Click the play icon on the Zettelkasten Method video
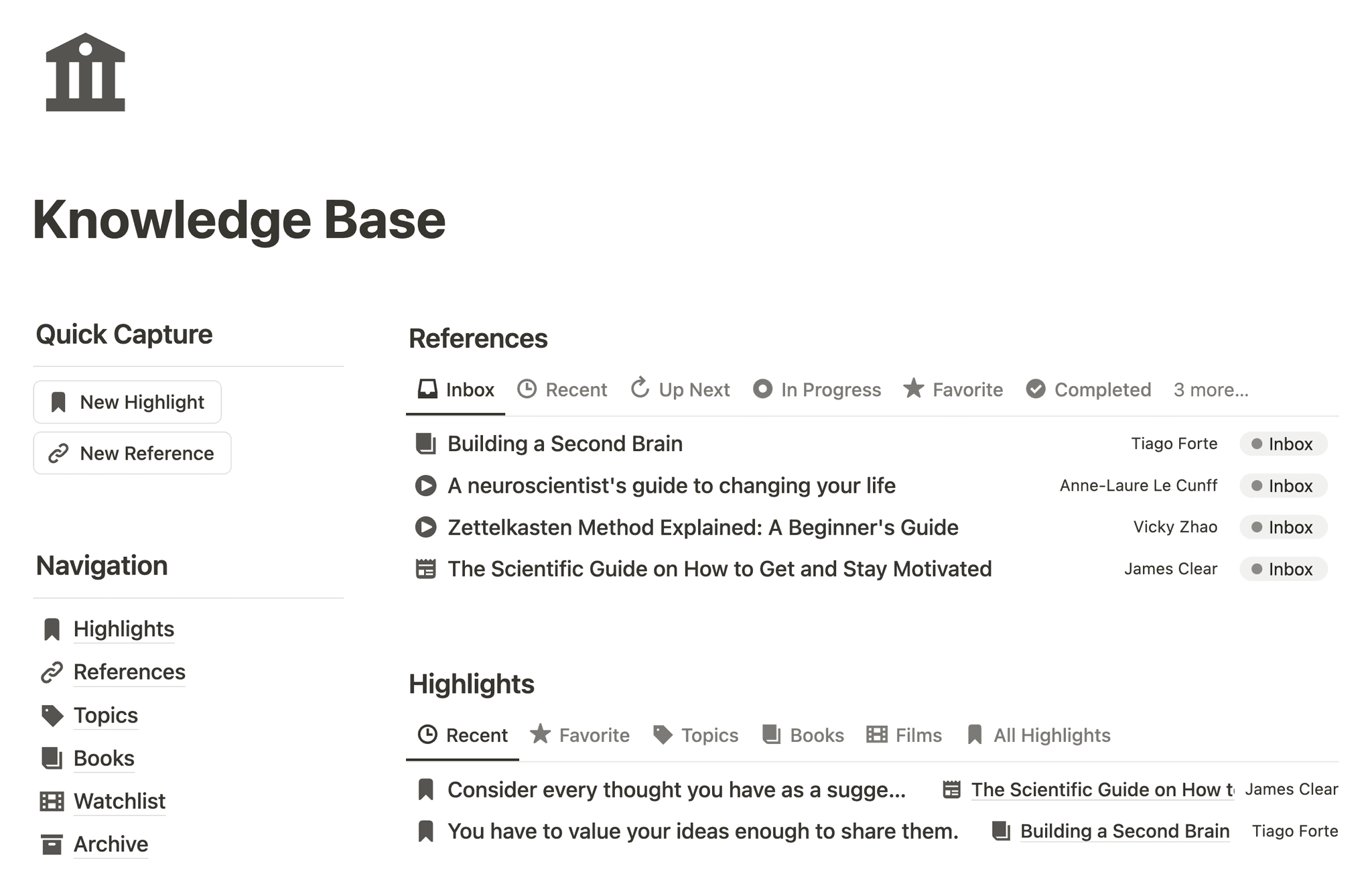The height and width of the screenshot is (892, 1372). [x=426, y=527]
